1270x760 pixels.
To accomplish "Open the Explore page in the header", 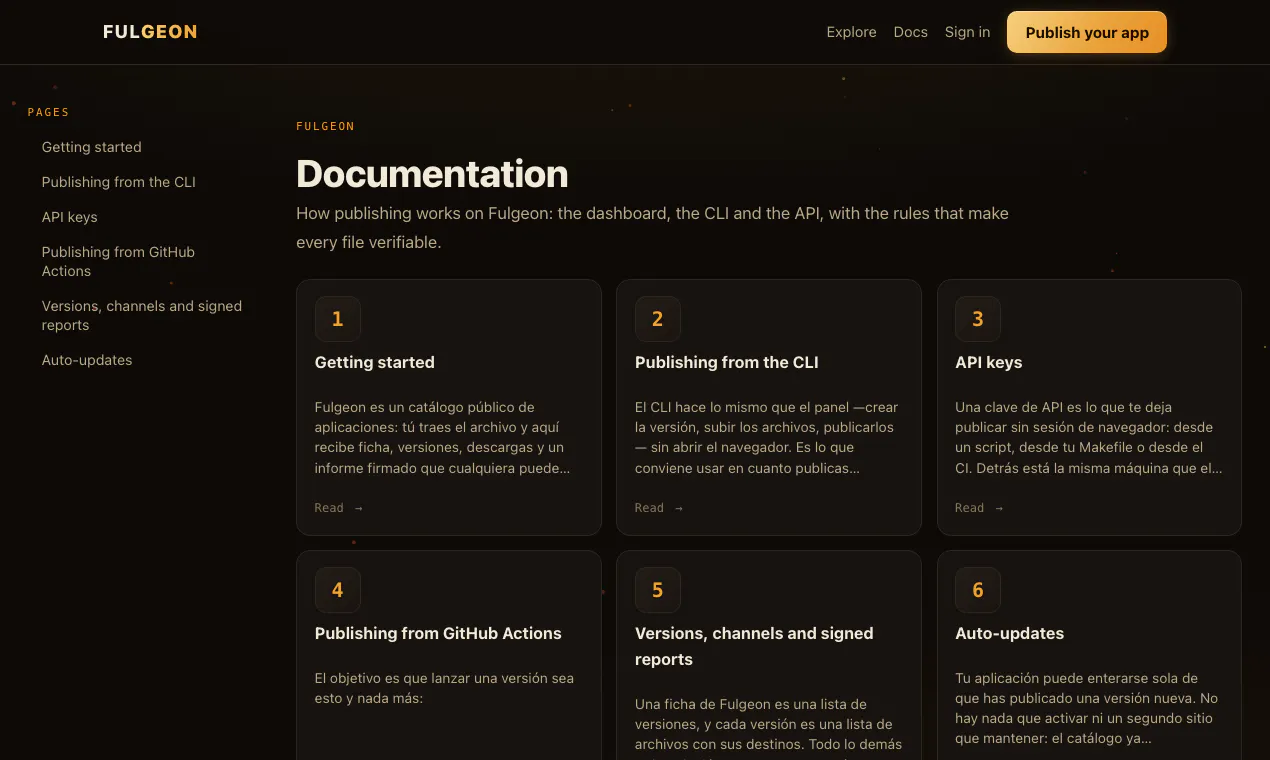I will (x=851, y=32).
